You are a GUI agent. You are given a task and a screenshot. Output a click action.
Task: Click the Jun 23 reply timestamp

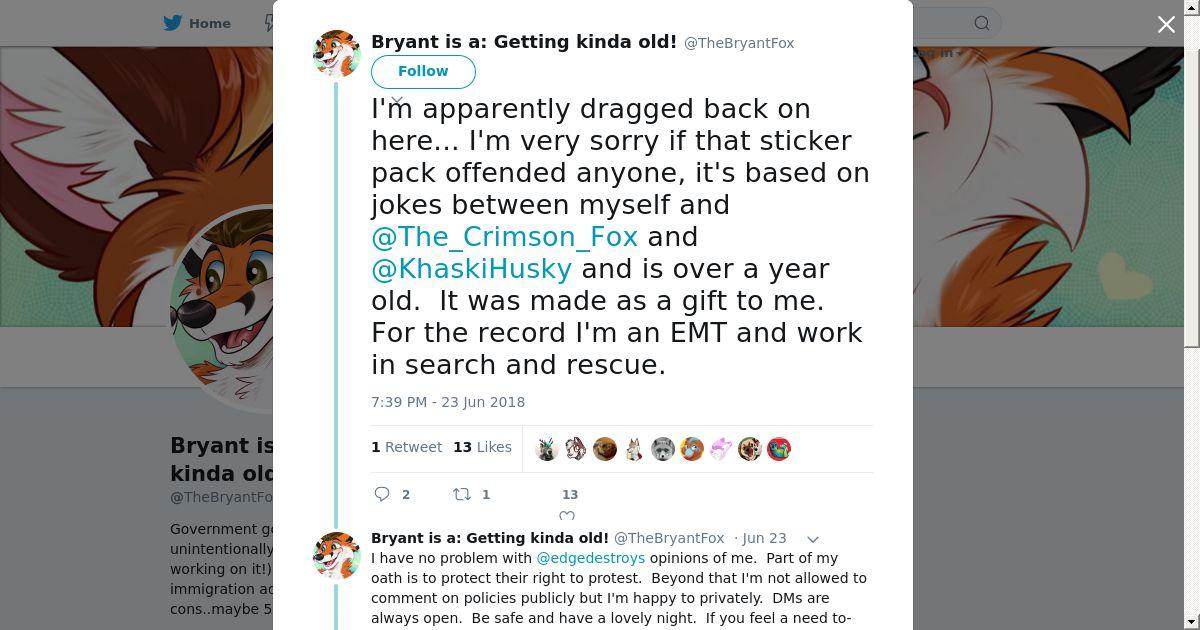764,538
